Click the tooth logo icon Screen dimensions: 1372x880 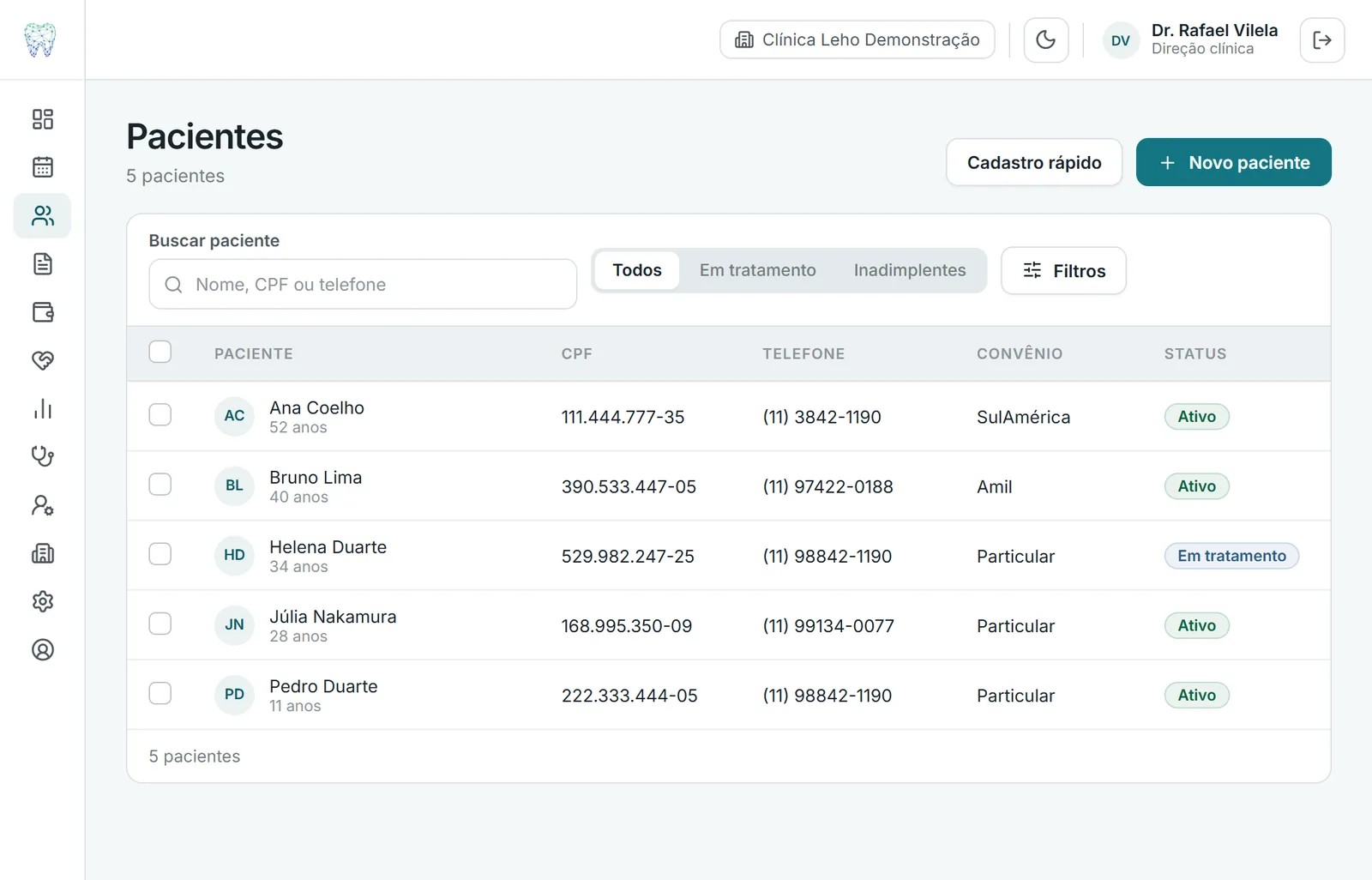pyautogui.click(x=40, y=39)
